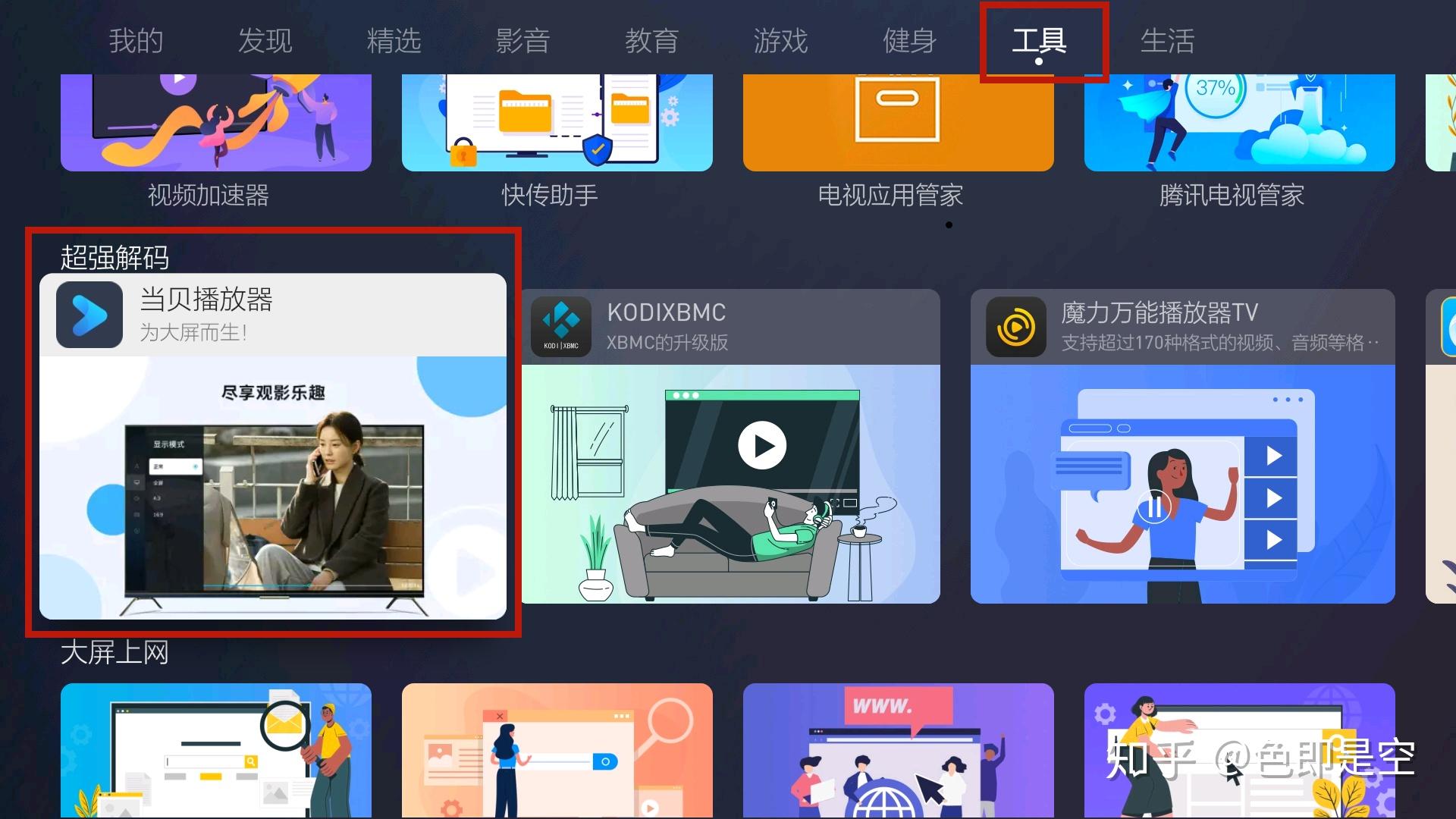Viewport: 1456px width, 819px height.
Task: Play the KODIXBMC preview video button
Action: click(x=761, y=445)
